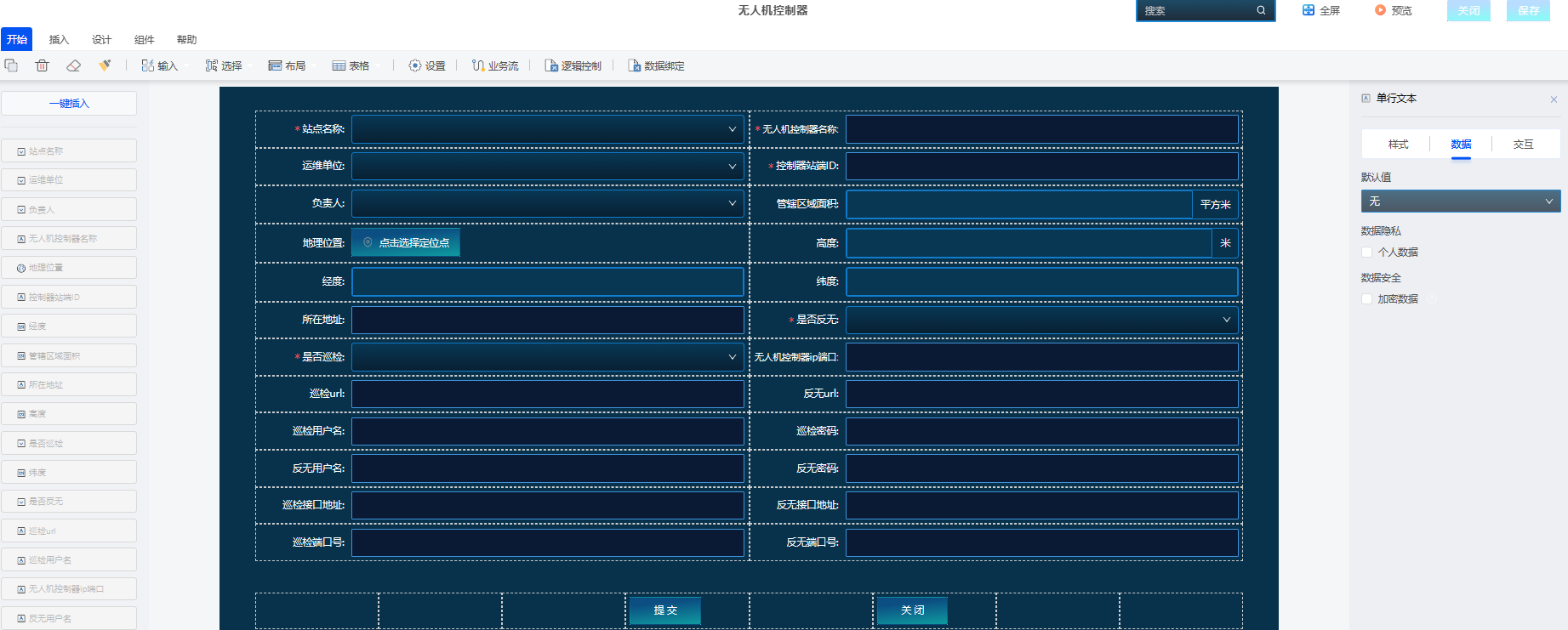
Task: Click the 经度 input field
Action: point(548,281)
